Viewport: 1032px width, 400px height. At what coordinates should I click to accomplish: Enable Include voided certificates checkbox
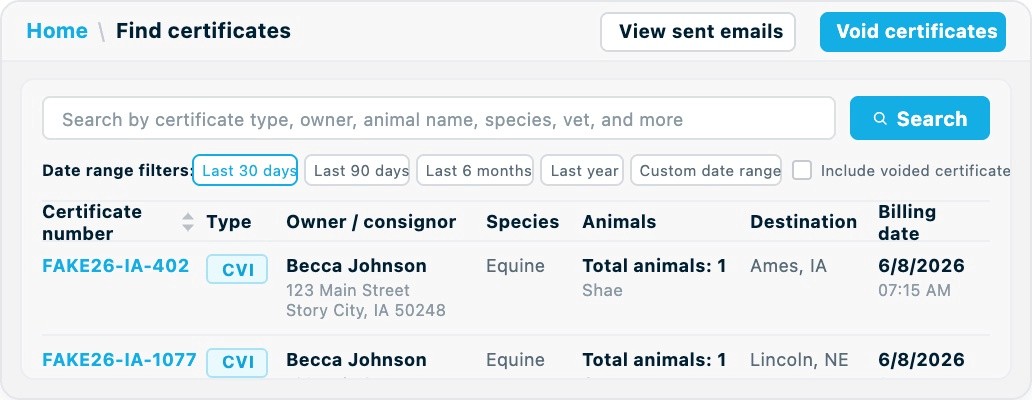802,170
